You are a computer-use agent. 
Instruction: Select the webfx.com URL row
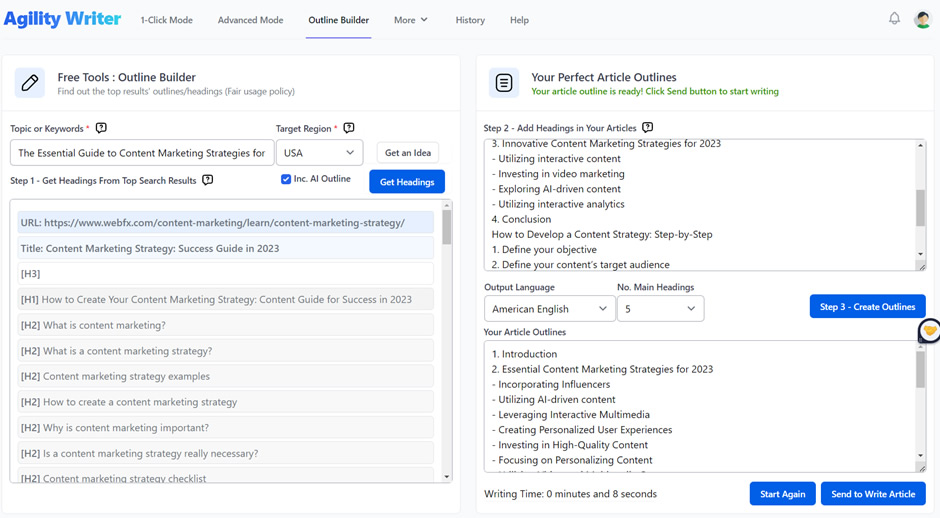click(225, 222)
